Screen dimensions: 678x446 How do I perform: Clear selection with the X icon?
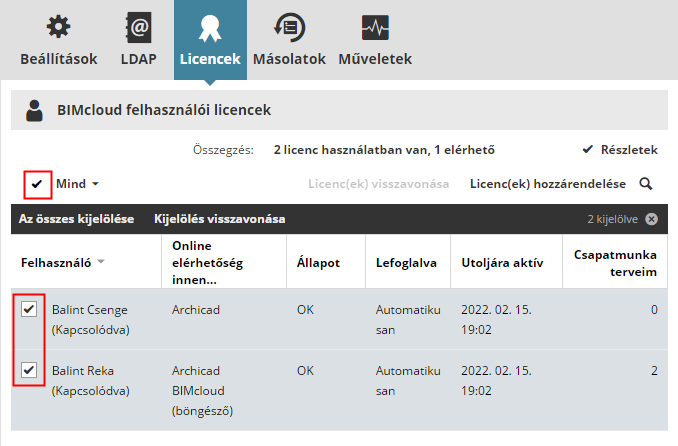click(651, 219)
